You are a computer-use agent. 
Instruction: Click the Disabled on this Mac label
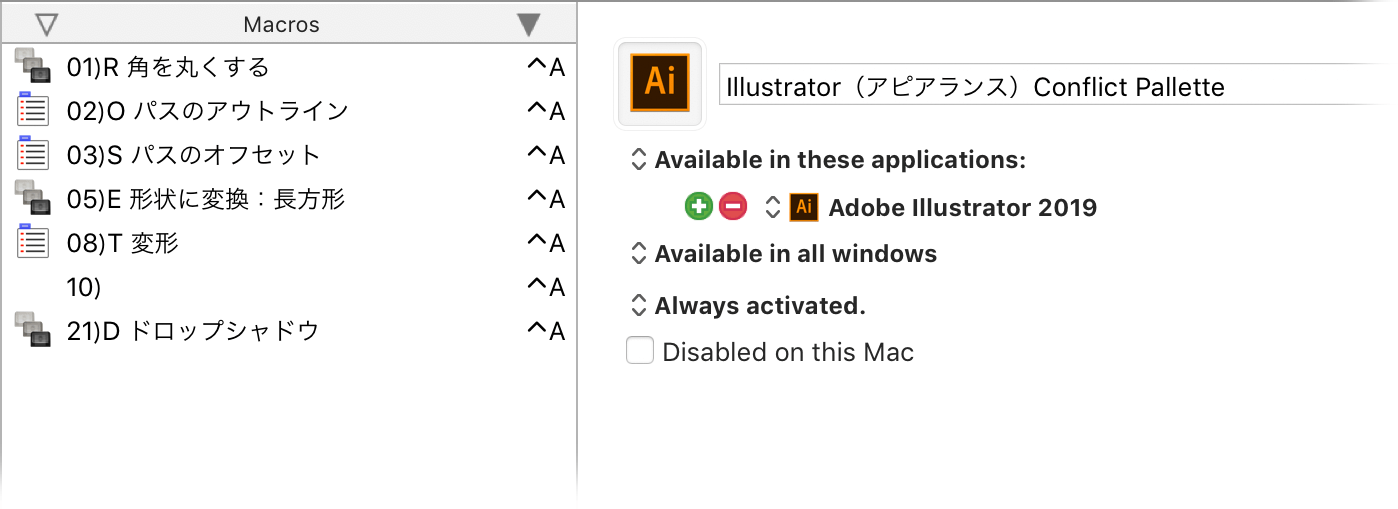point(788,352)
